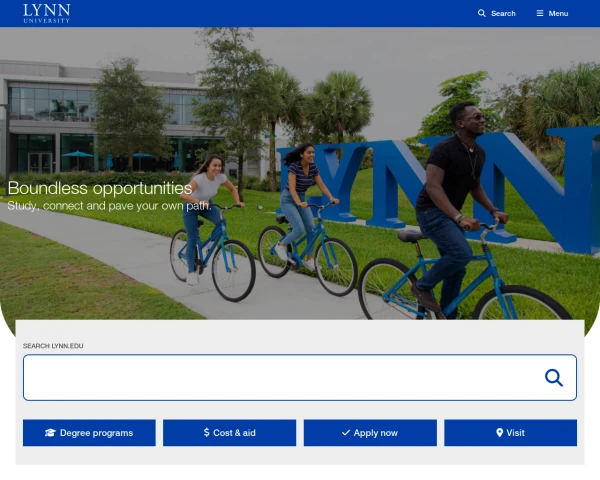This screenshot has width=600, height=480.
Task: Select the Apply now button
Action: click(370, 433)
